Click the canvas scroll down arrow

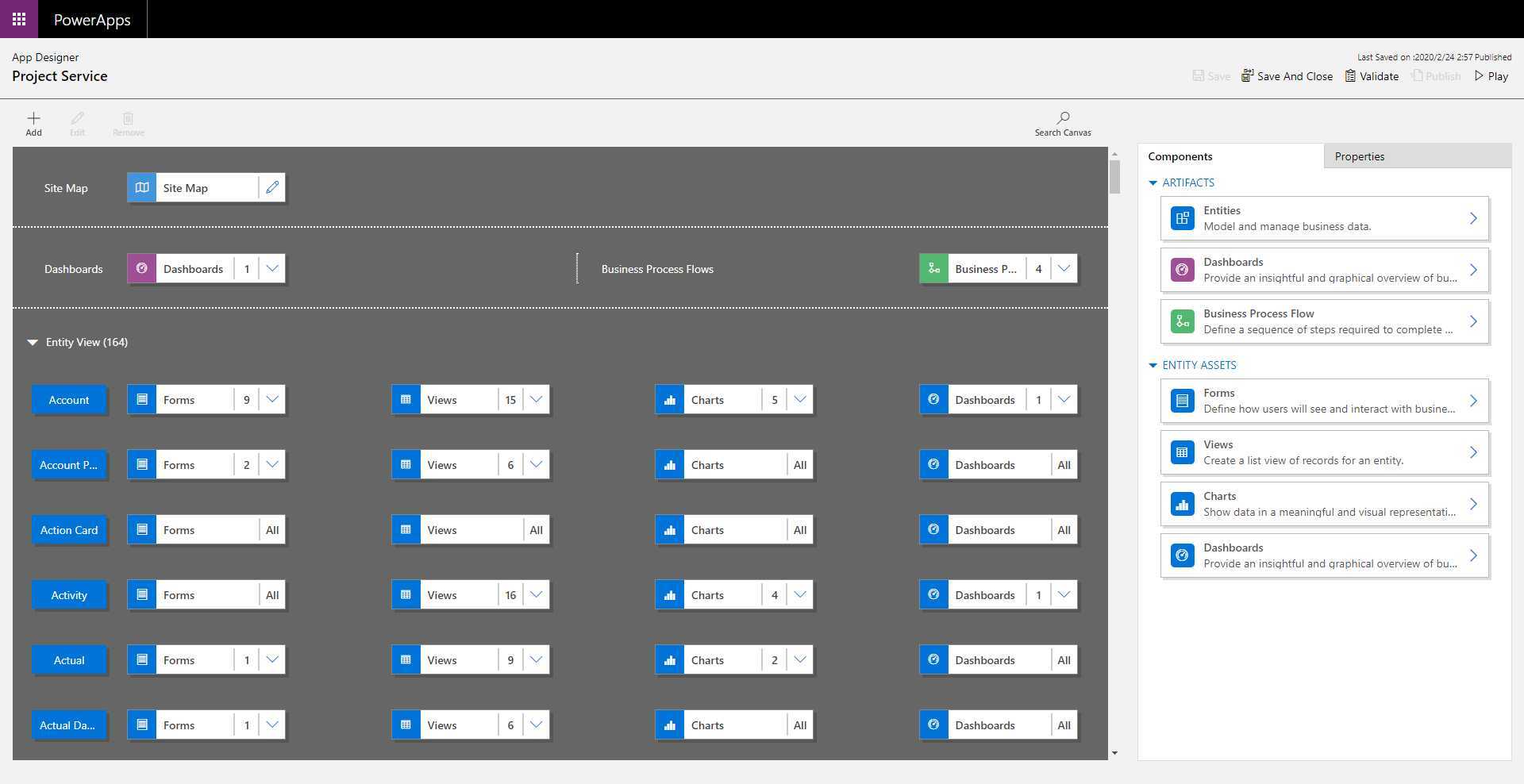(1114, 753)
